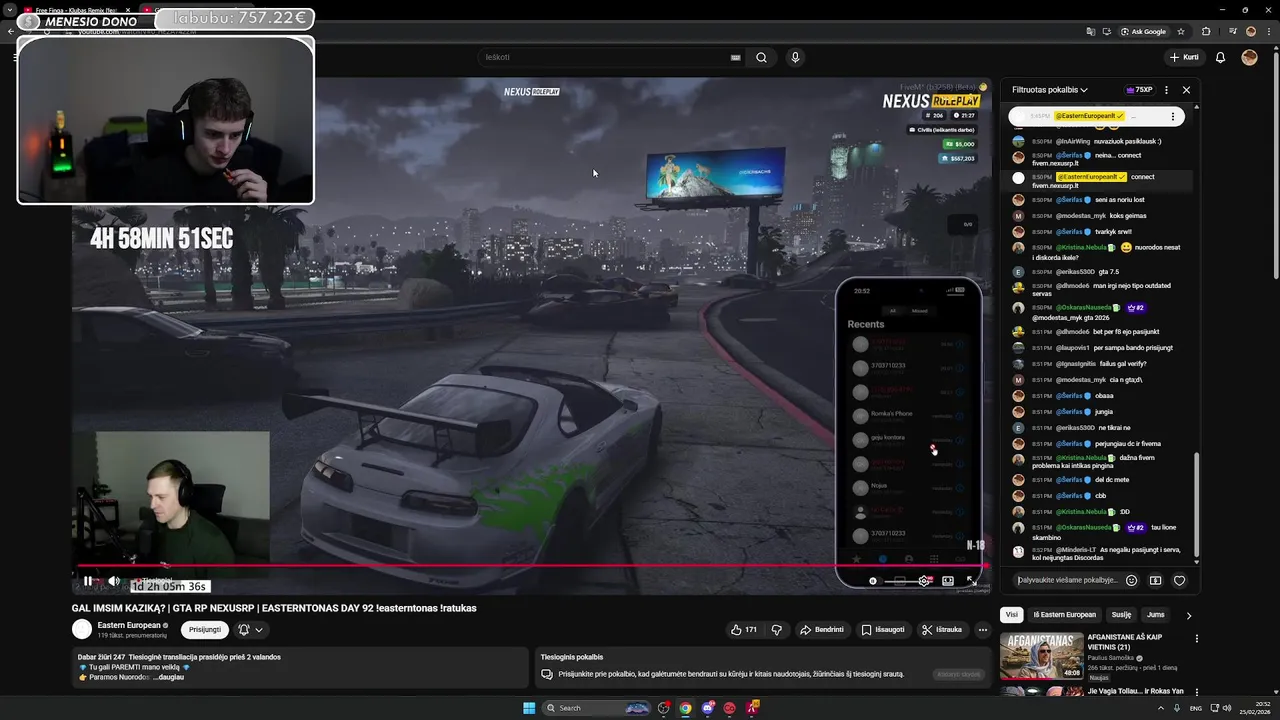Open YouTube notifications bell
The image size is (1280, 720).
pos(1220,57)
